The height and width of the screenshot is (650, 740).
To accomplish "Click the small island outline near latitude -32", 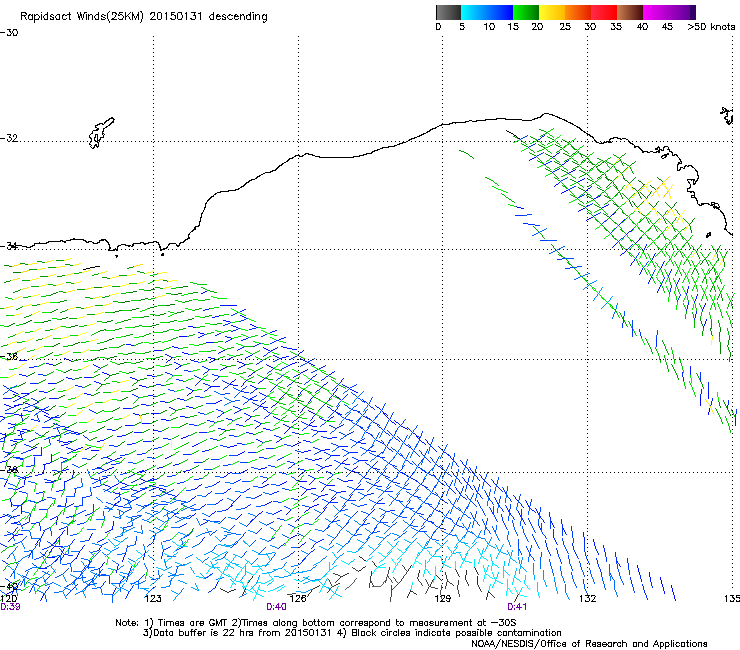I will pyautogui.click(x=101, y=133).
